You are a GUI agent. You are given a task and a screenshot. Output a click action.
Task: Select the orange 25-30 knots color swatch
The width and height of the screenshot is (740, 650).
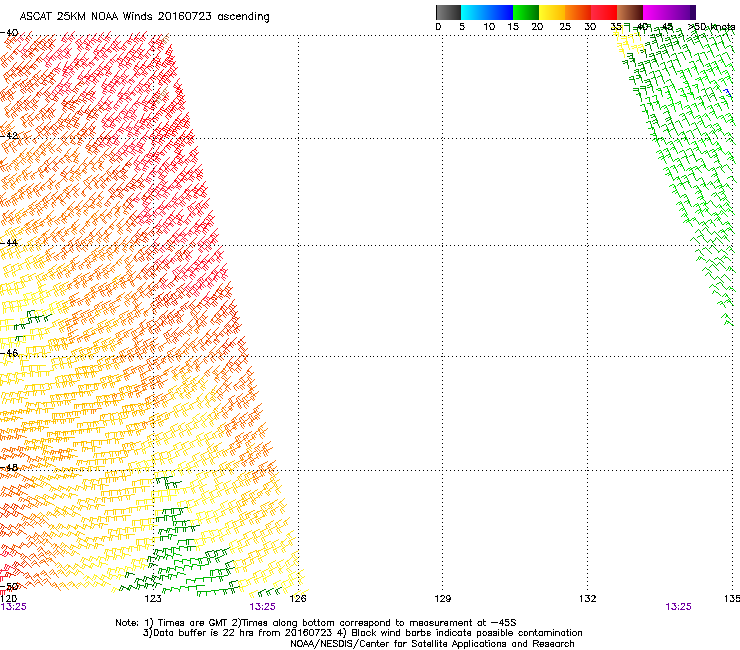(578, 12)
